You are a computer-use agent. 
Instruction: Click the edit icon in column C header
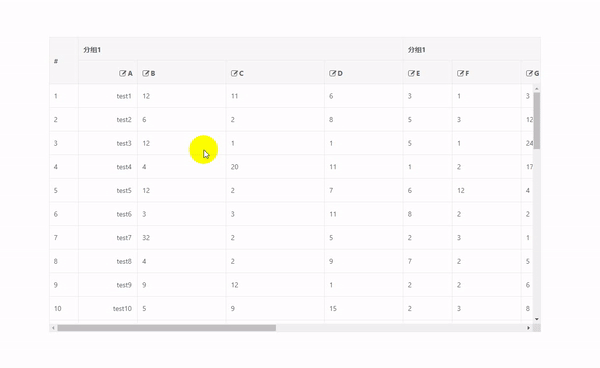[234, 73]
